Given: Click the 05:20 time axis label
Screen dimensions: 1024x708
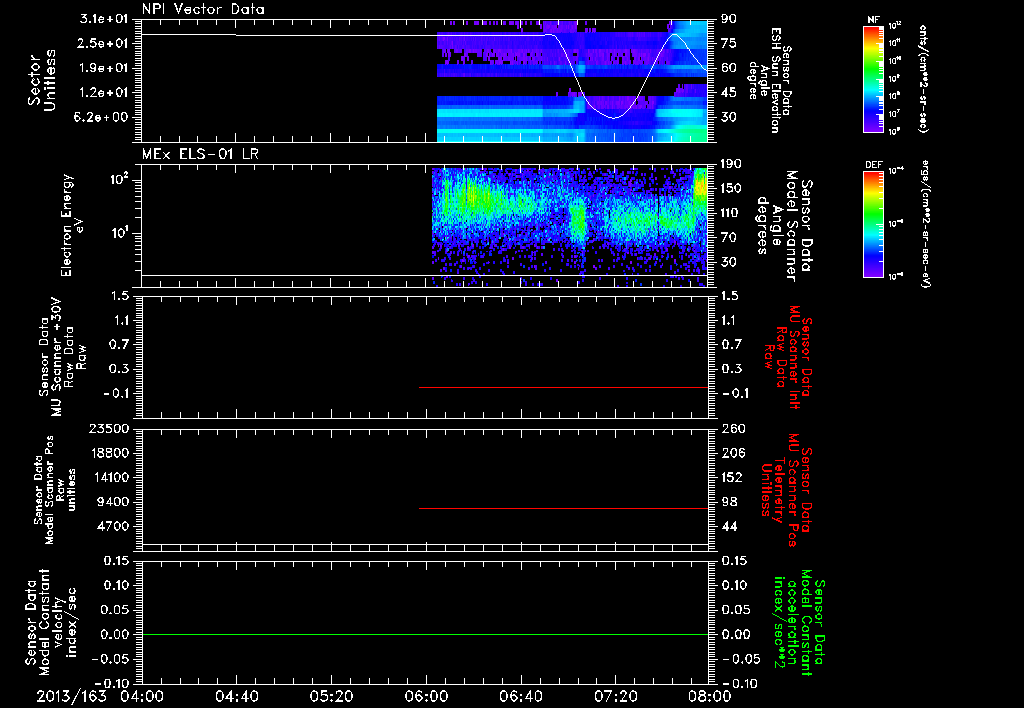Looking at the screenshot, I should point(331,696).
